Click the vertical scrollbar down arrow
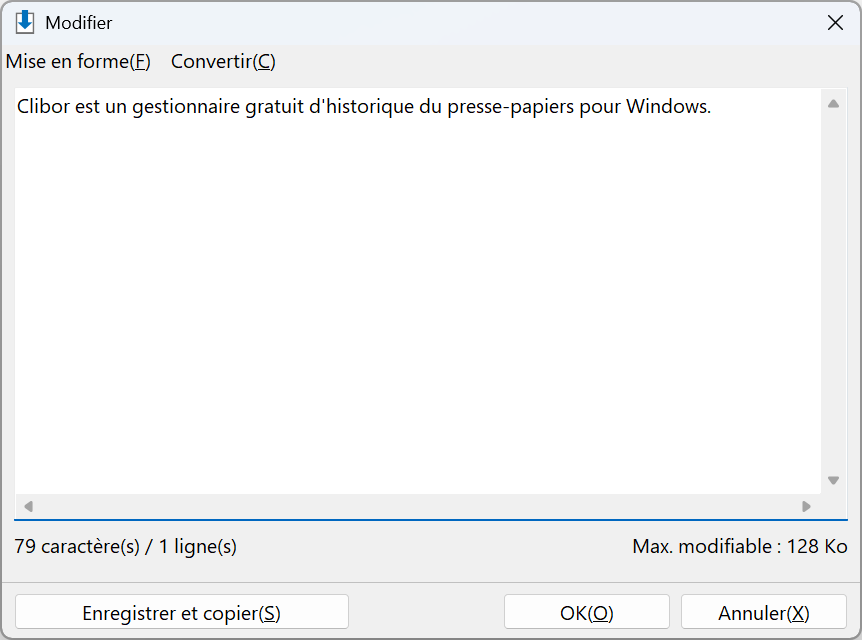The width and height of the screenshot is (862, 640). click(833, 480)
